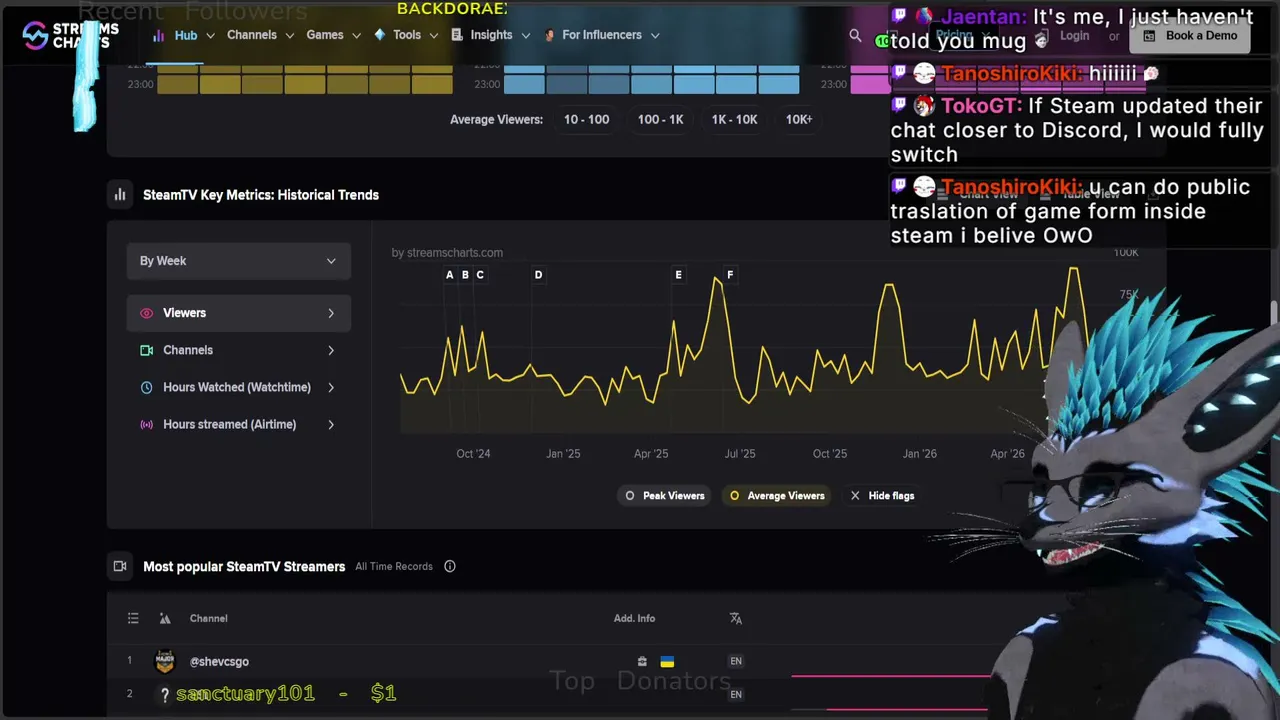Click the Apr '25 axis label

[651, 454]
